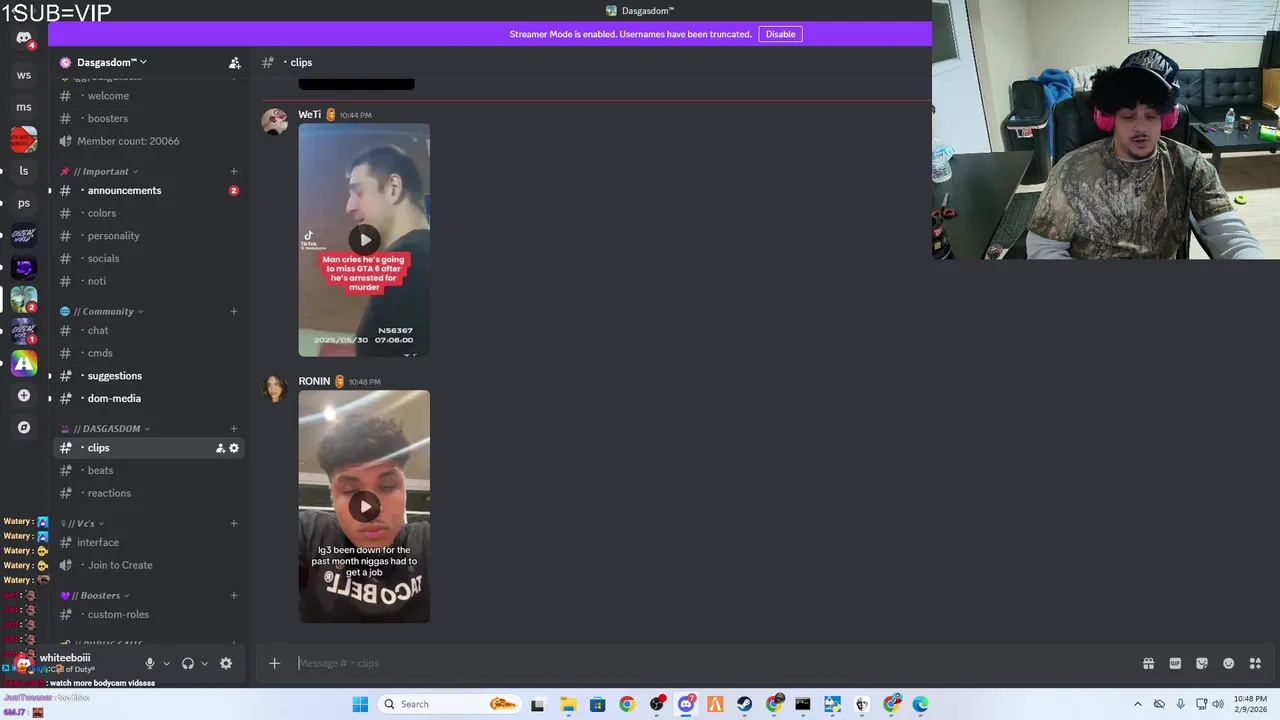Open the GIF picker
1280x720 pixels.
(1175, 663)
